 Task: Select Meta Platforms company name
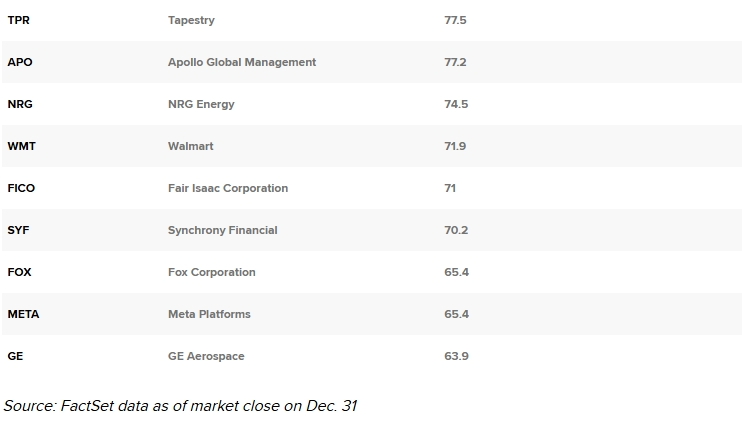[209, 314]
